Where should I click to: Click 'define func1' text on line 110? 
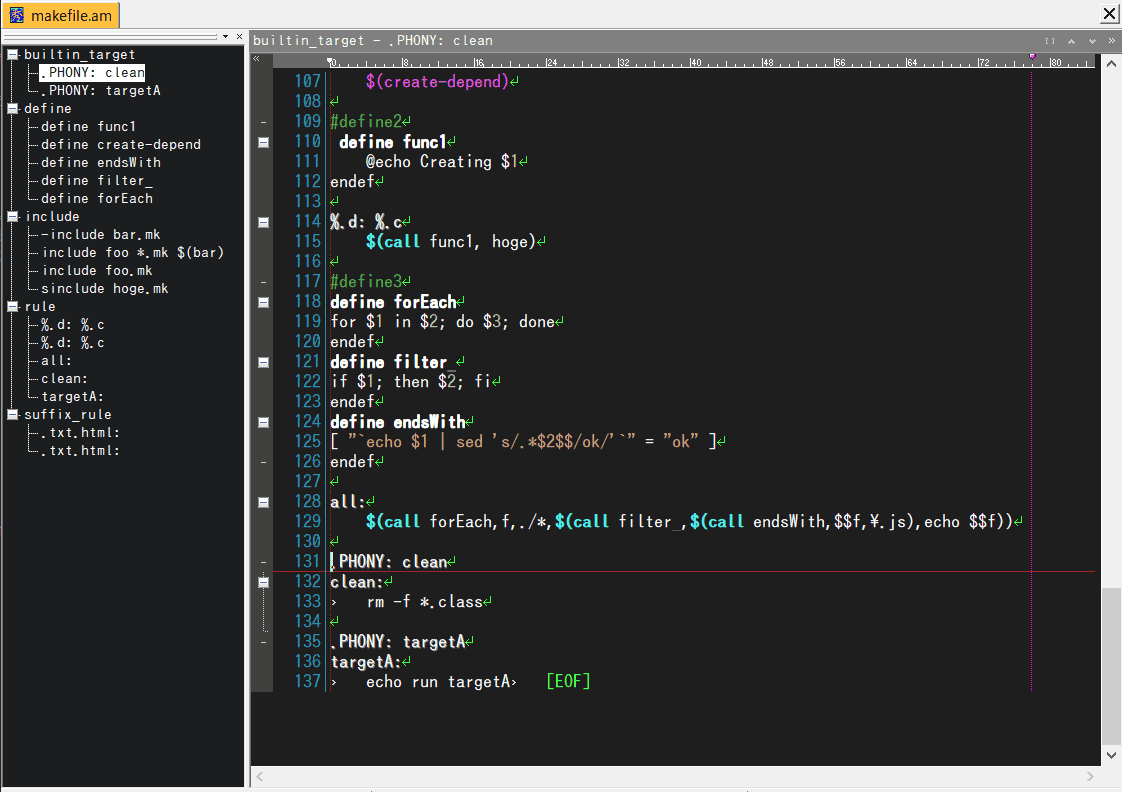tap(392, 142)
